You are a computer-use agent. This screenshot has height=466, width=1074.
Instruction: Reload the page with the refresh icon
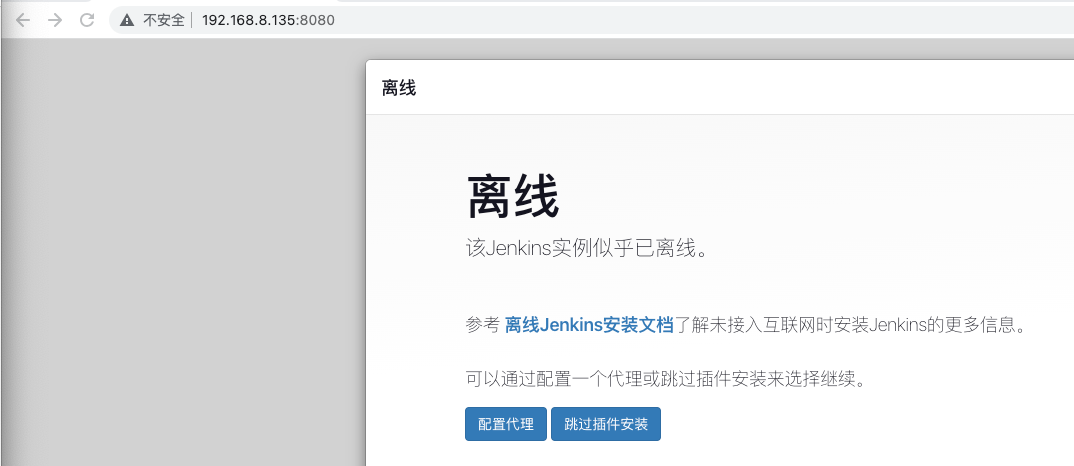[87, 20]
